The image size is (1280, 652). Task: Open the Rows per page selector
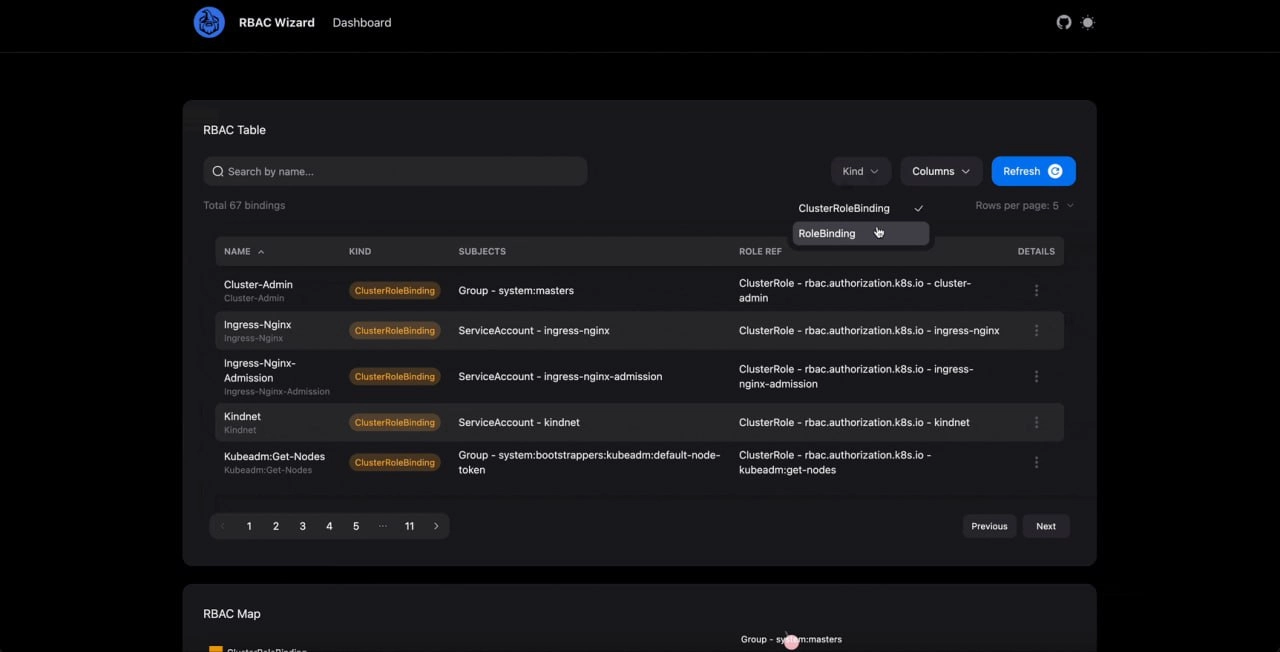point(1025,205)
